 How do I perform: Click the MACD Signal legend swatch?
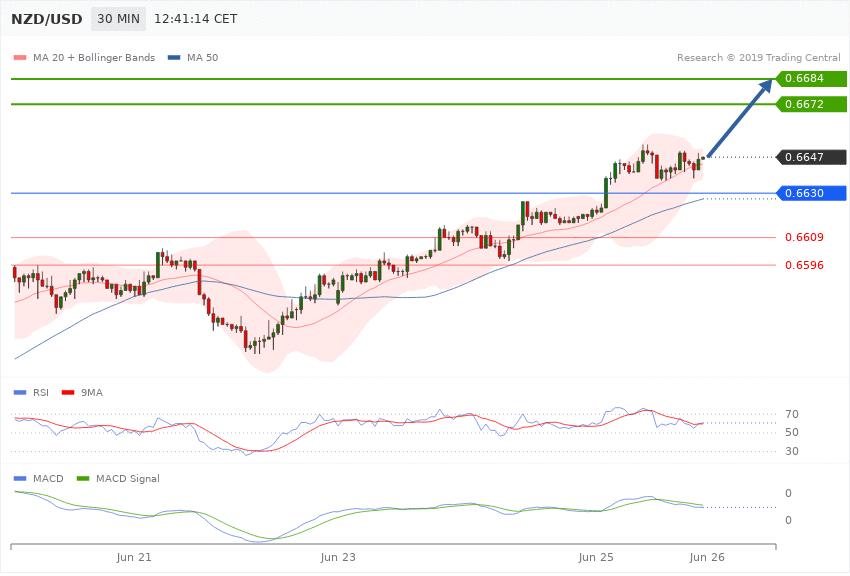[83, 479]
